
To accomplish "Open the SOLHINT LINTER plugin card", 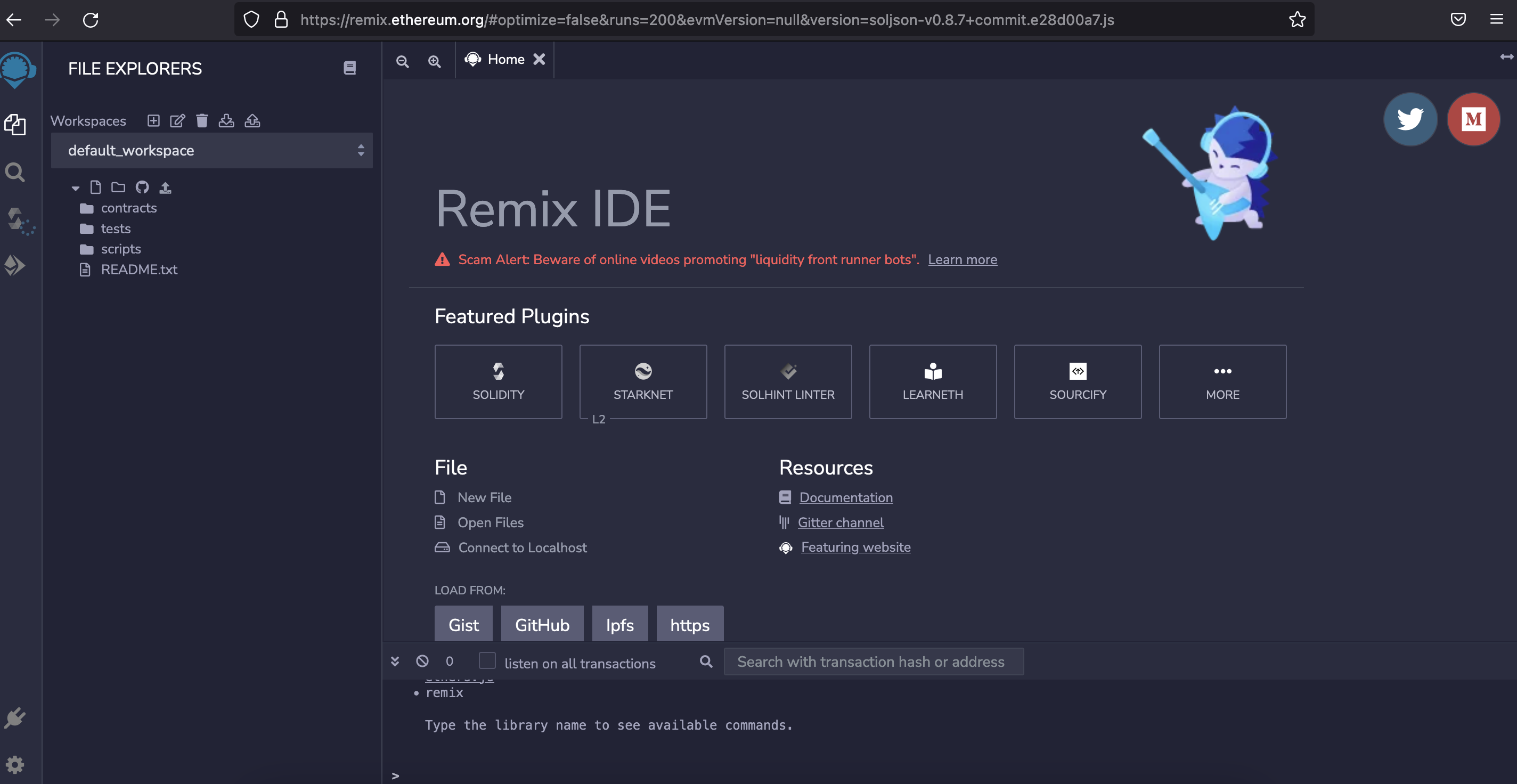I will click(x=787, y=382).
